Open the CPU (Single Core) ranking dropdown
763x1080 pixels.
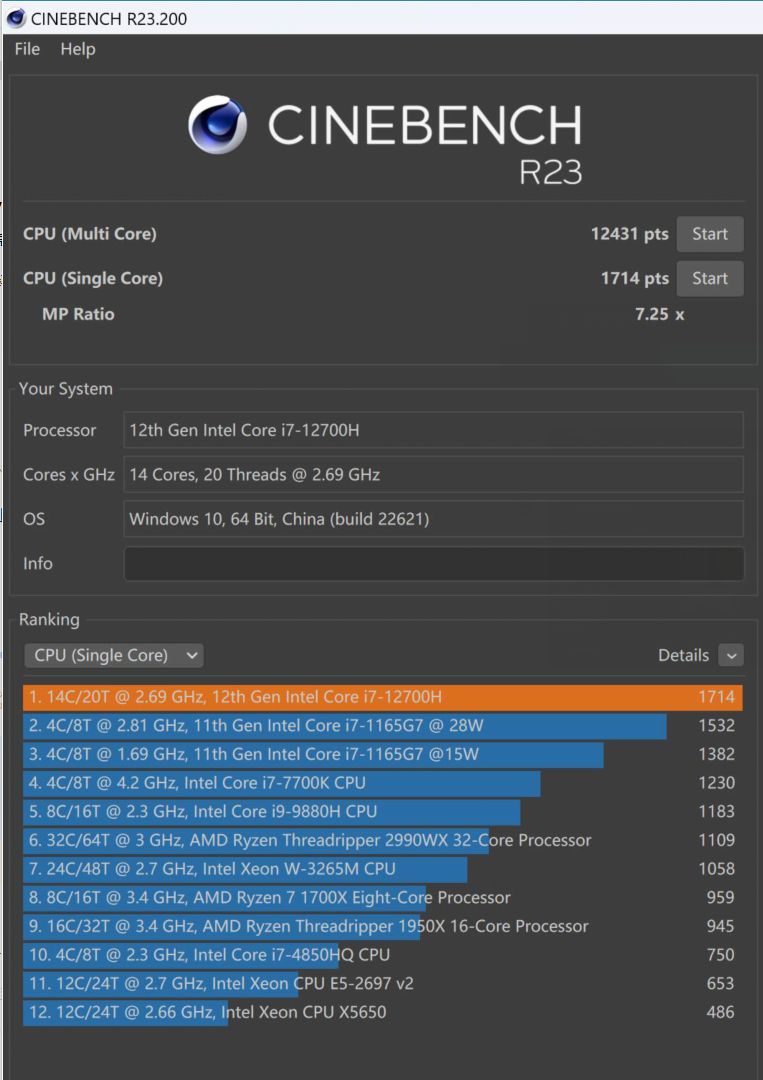pyautogui.click(x=114, y=655)
